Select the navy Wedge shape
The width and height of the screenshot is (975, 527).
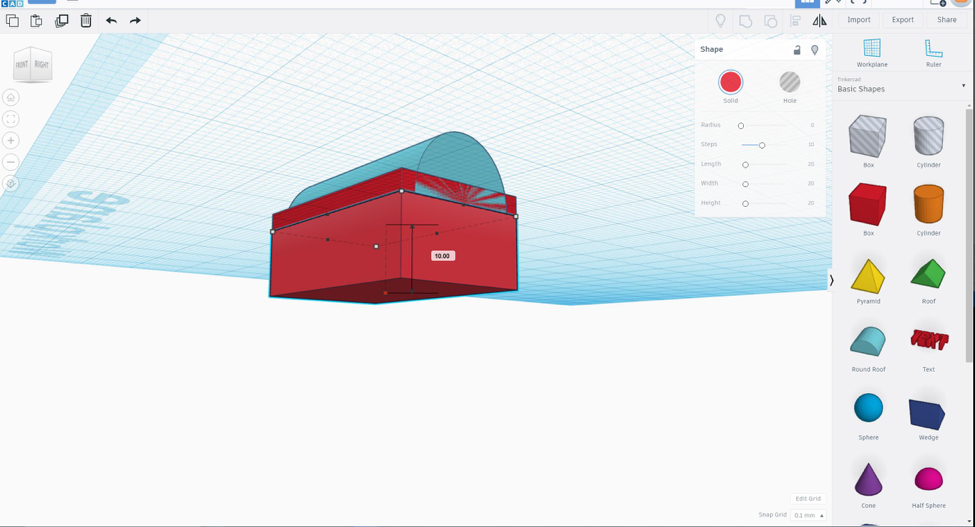pos(927,414)
